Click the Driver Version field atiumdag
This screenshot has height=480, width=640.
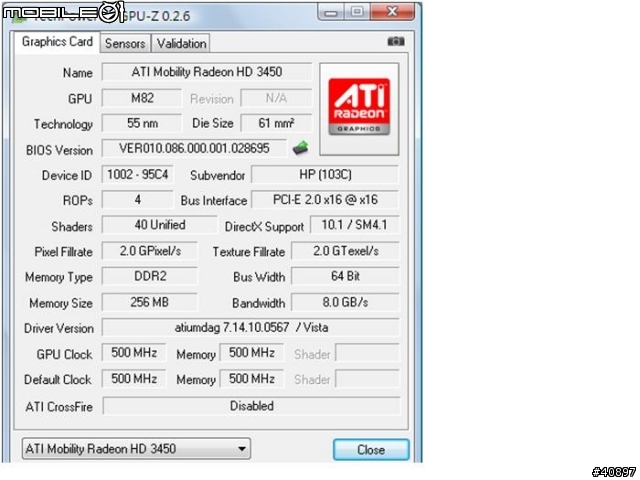tap(251, 327)
